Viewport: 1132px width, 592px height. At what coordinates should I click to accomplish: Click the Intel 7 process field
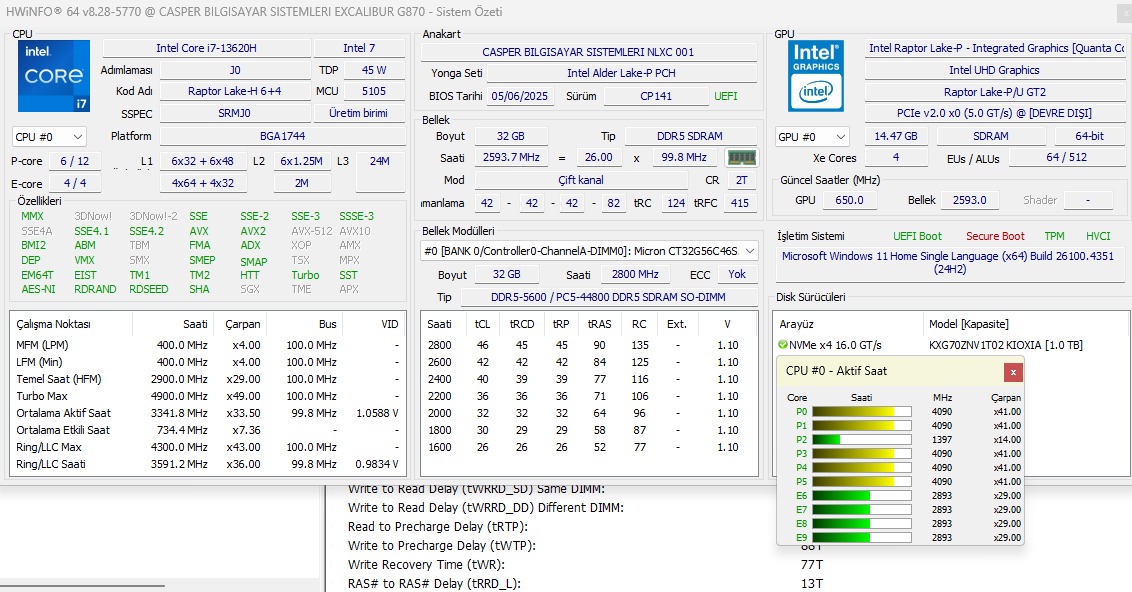click(x=359, y=48)
